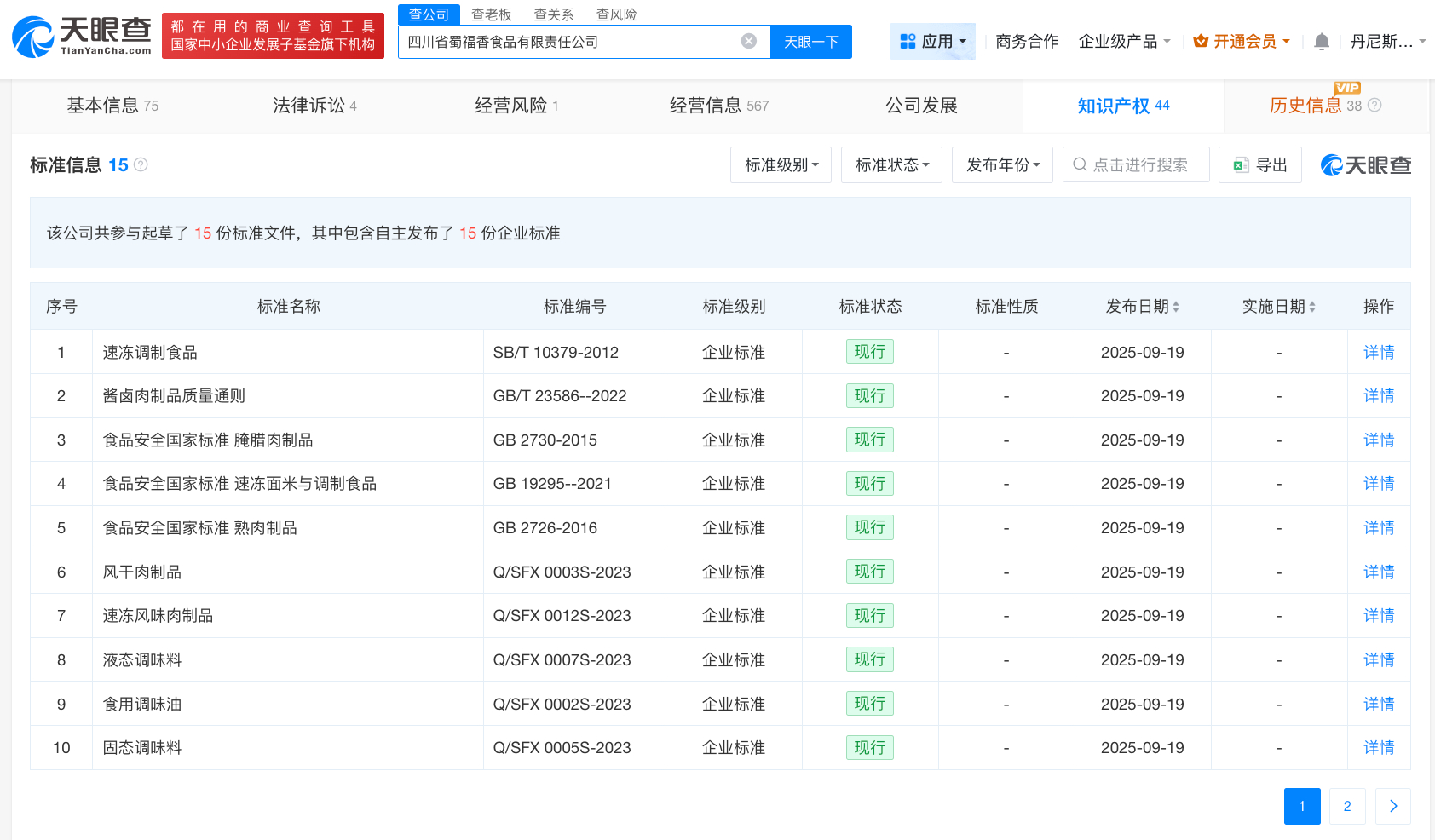
Task: Click the magnifier in 点击进行搜索 box
Action: coord(1079,164)
